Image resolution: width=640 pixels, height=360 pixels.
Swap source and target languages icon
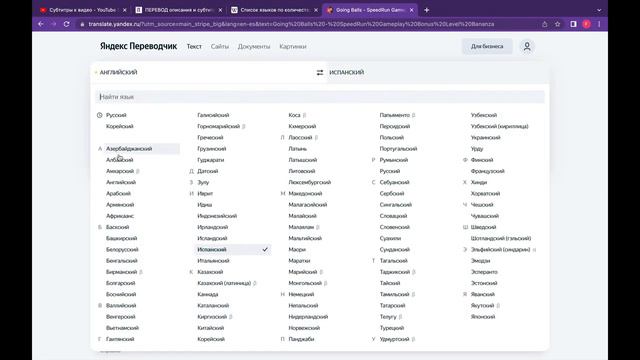(x=320, y=72)
